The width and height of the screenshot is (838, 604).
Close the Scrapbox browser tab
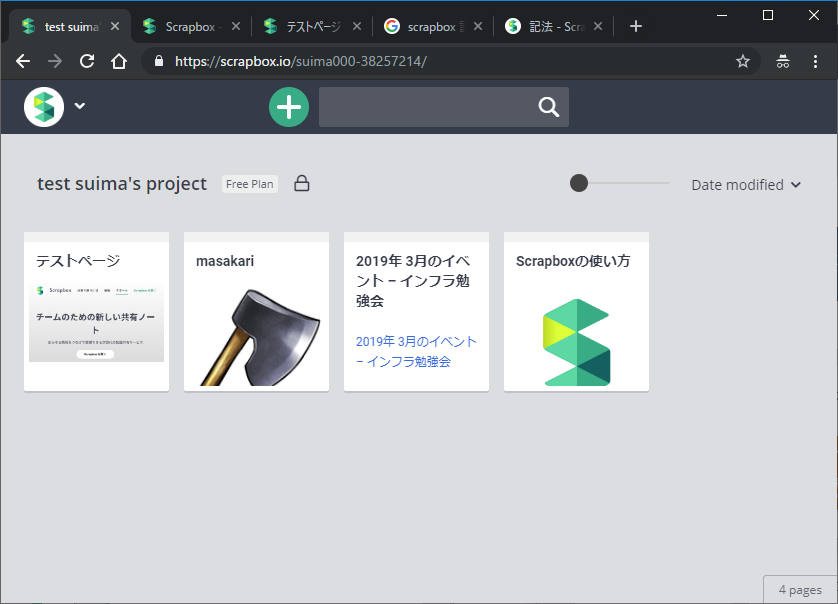(236, 26)
